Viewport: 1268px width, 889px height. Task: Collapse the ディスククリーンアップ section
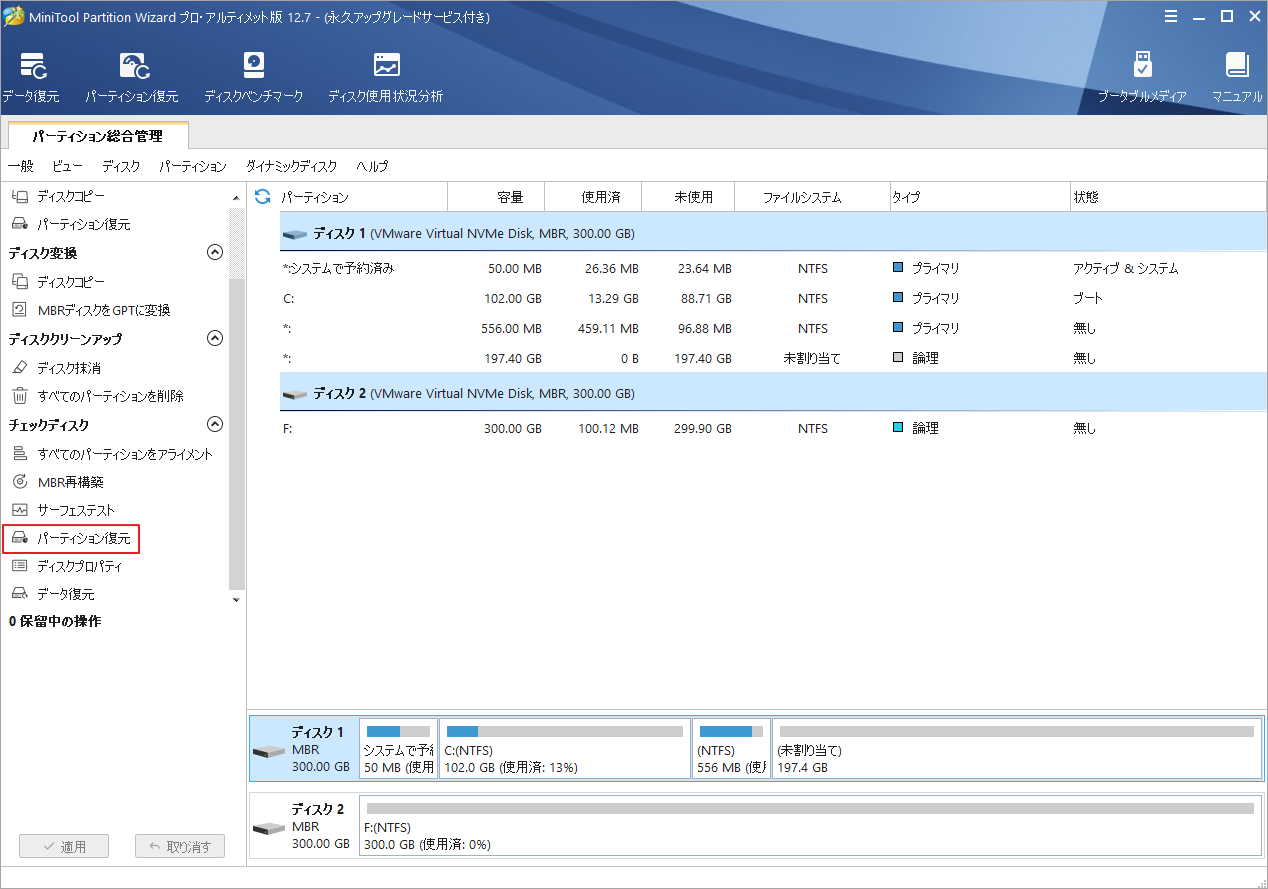coord(214,339)
